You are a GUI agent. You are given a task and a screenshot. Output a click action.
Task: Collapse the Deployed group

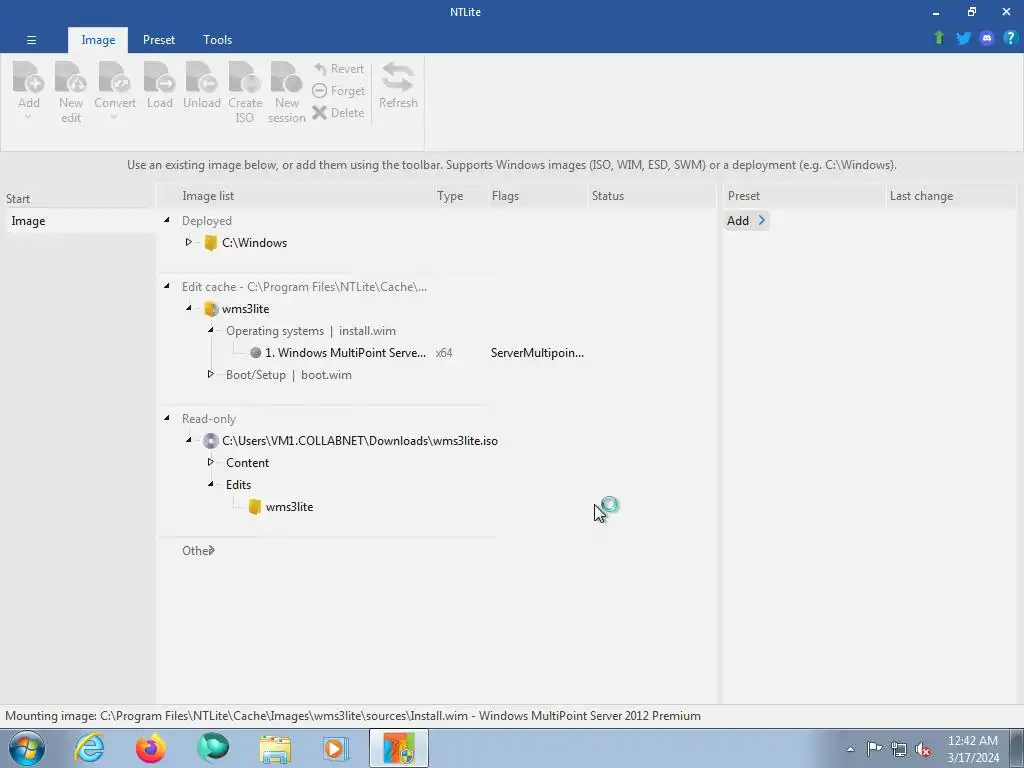(x=167, y=221)
